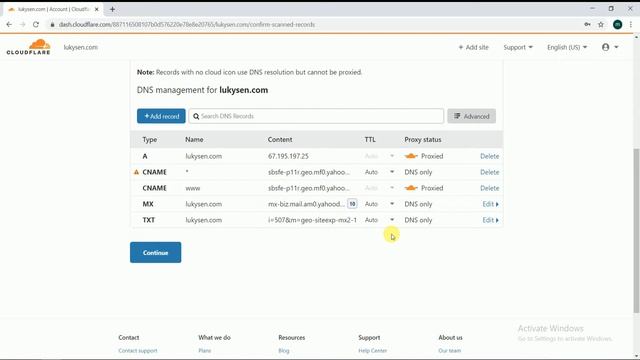The width and height of the screenshot is (640, 360).
Task: Toggle the orange cloud proxy for A record
Action: [x=411, y=156]
